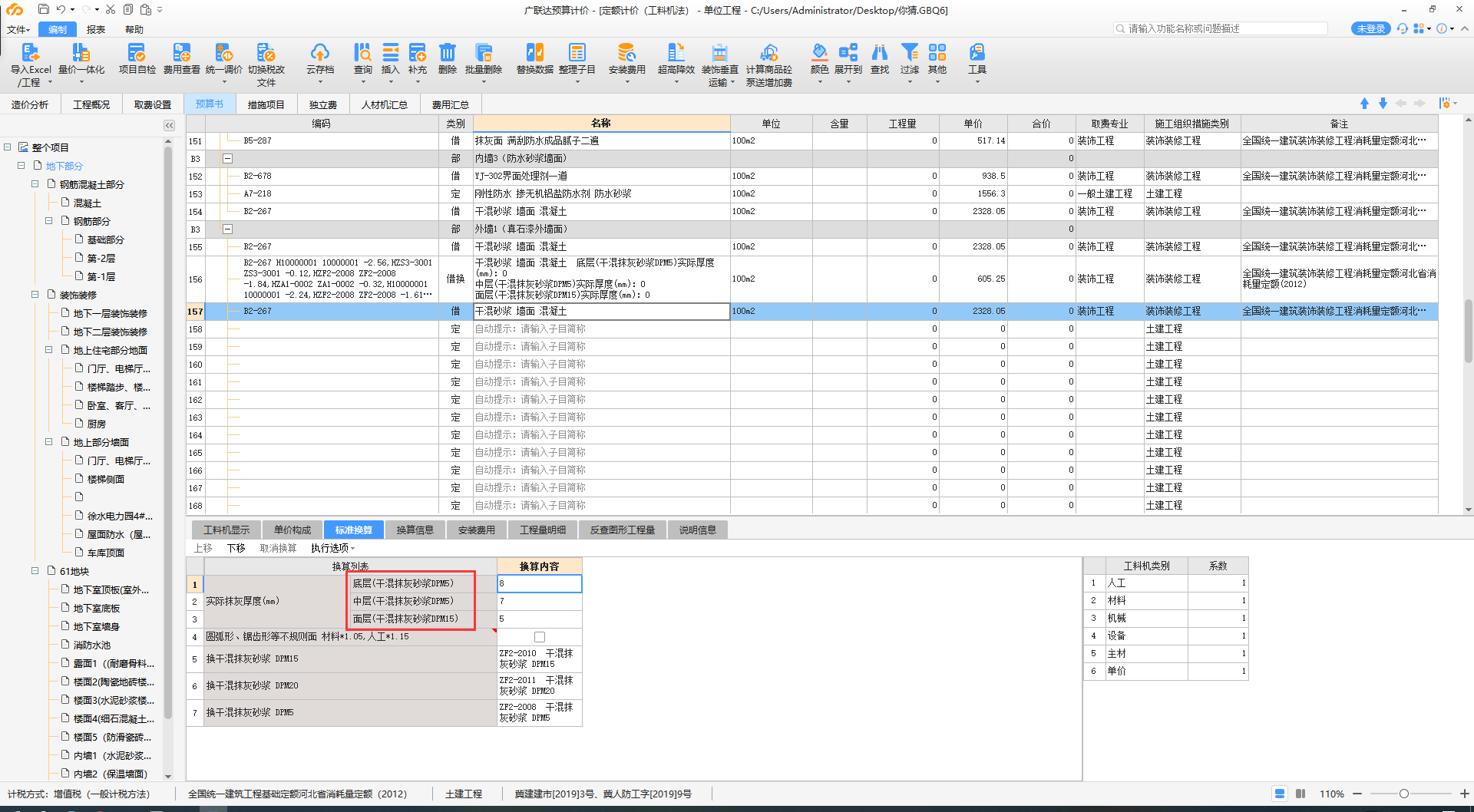Click the 展开到 expand-to icon
This screenshot has width=1474, height=812.
[848, 52]
